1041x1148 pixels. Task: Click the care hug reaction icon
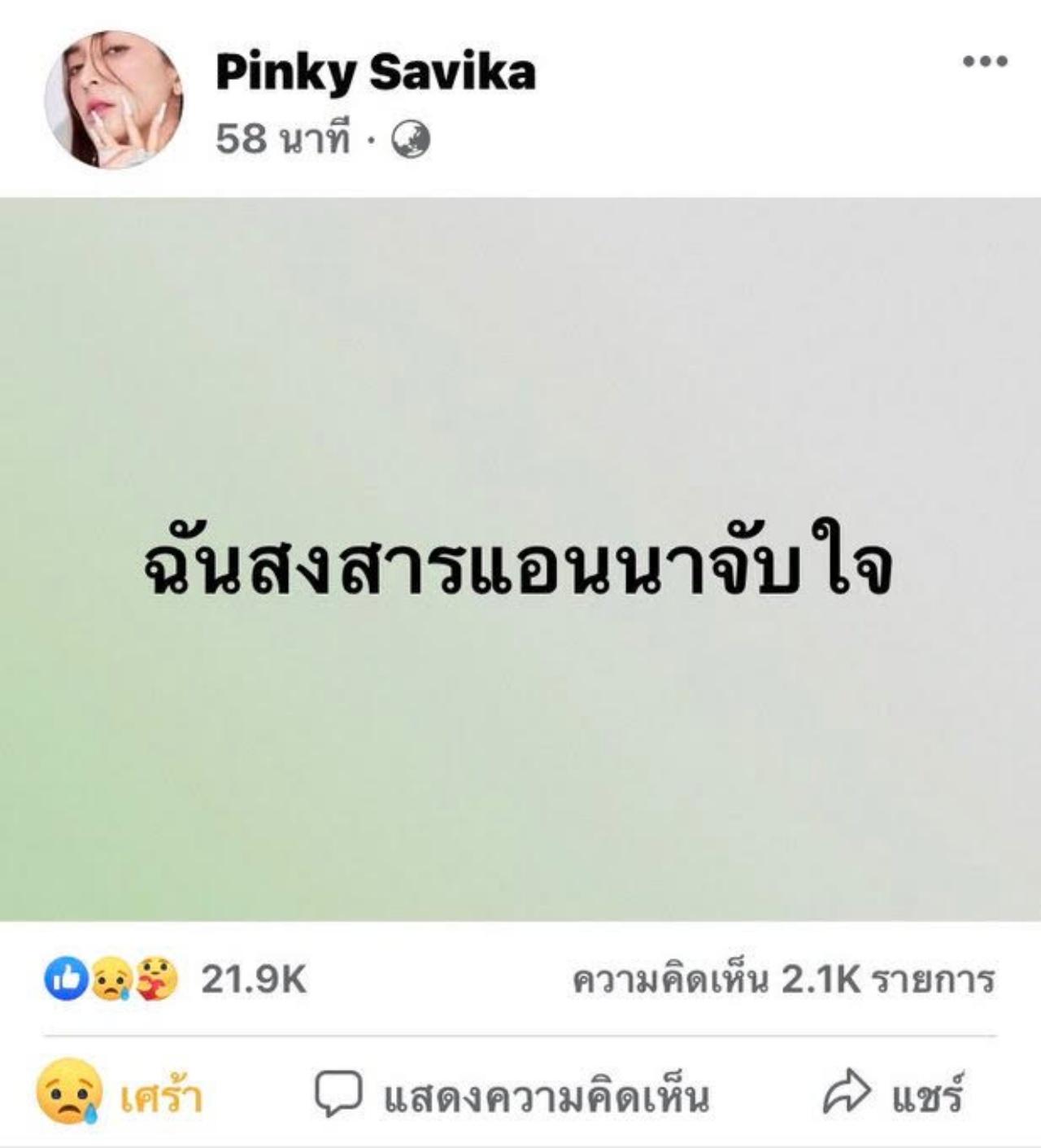(157, 980)
